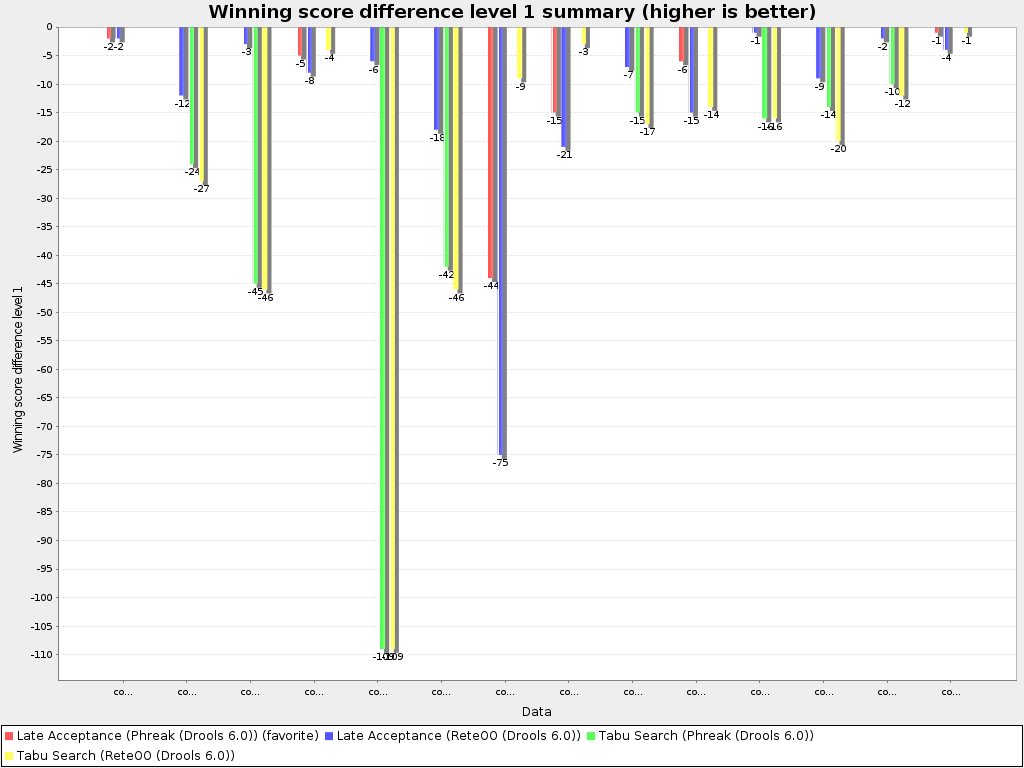Click the red Late Acceptance Phreak legend swatch
1024x768 pixels.
coord(9,736)
